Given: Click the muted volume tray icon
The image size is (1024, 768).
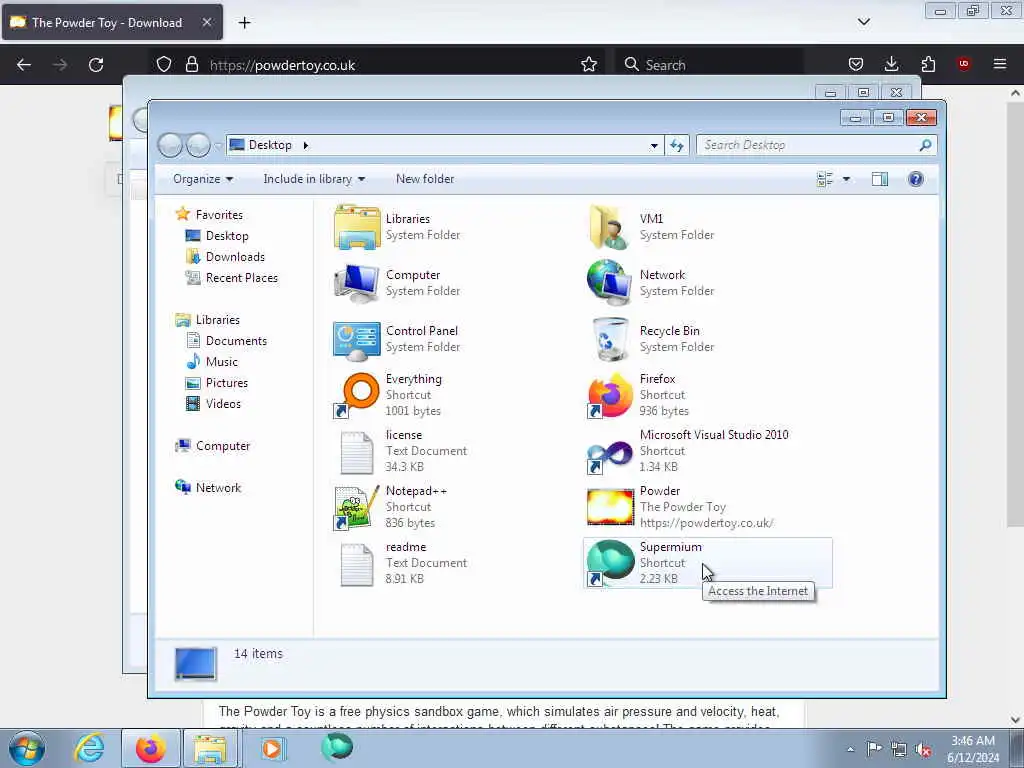Looking at the screenshot, I should click(x=923, y=750).
